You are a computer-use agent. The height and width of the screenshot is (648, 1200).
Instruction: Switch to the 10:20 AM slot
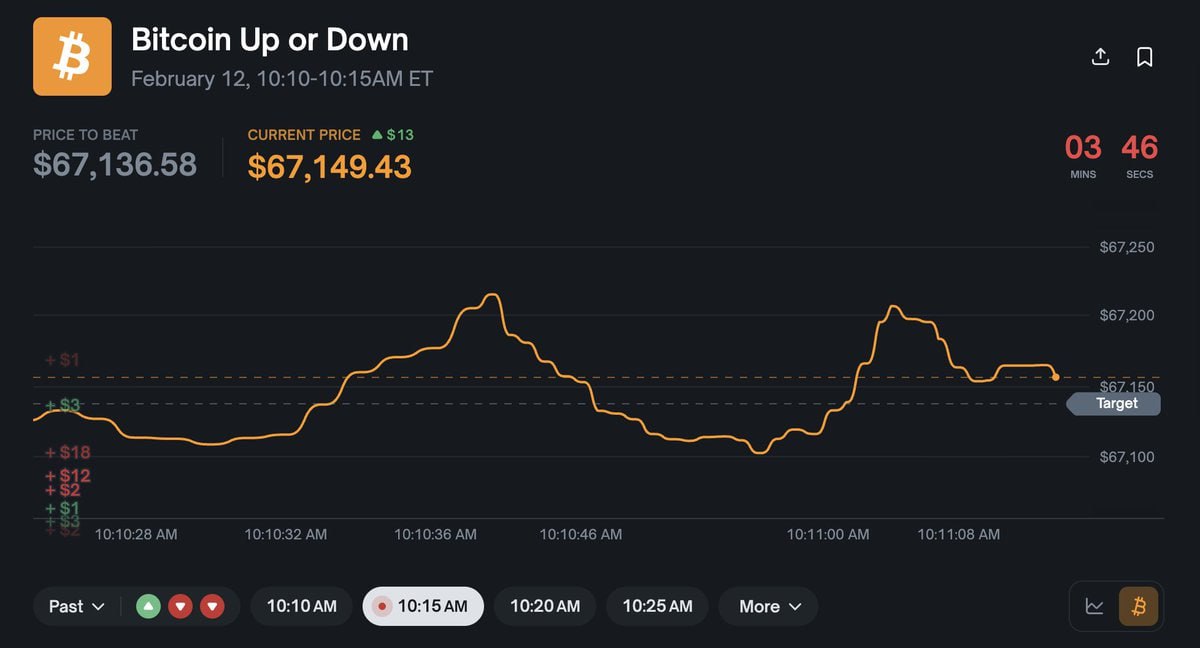point(545,606)
